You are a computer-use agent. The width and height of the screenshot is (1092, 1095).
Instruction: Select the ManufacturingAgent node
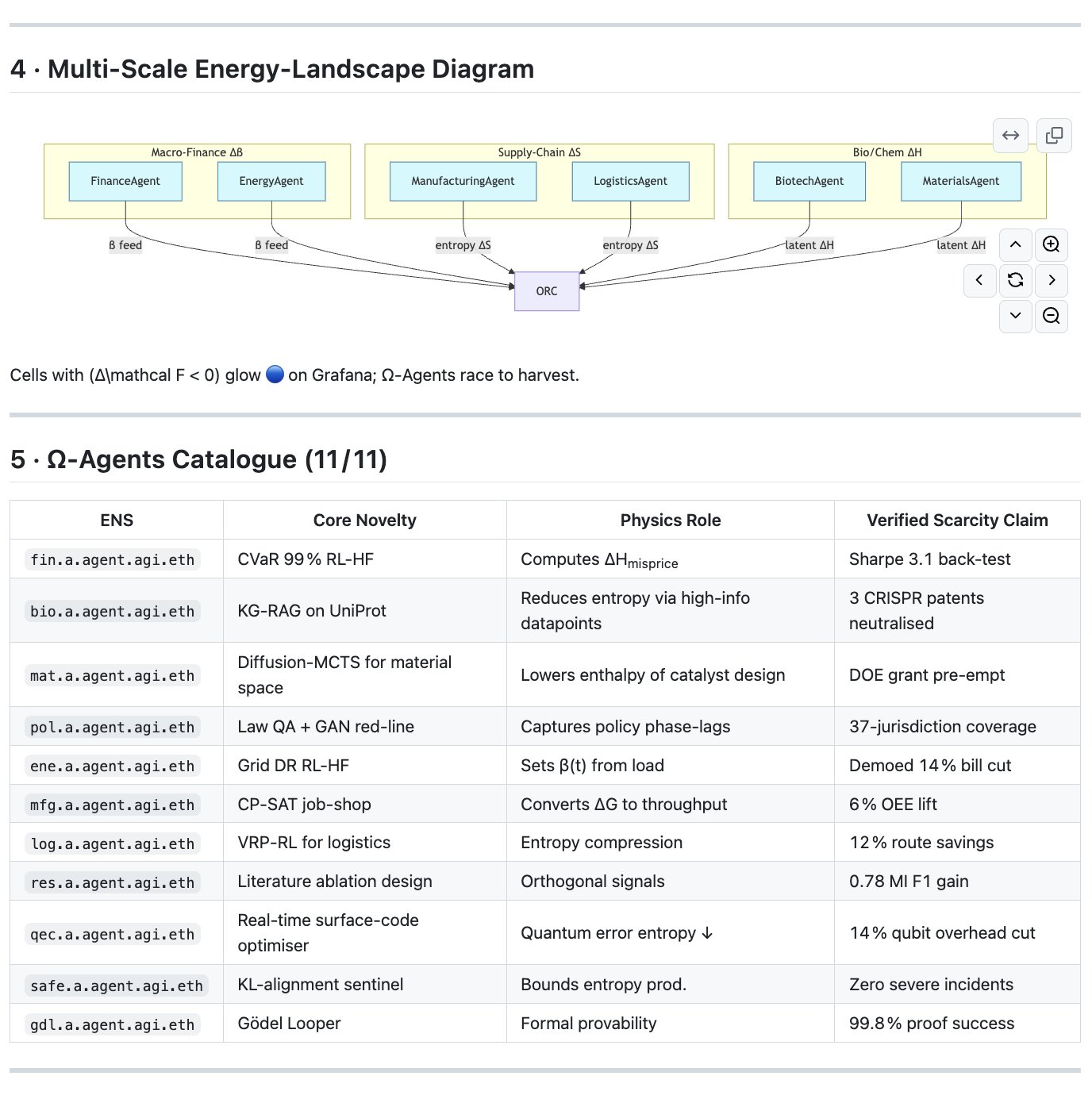[463, 181]
